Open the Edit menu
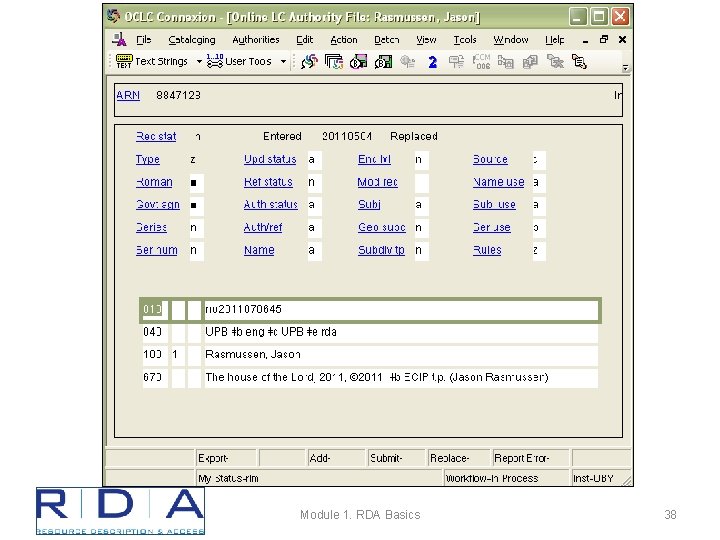720x540 pixels. point(304,40)
